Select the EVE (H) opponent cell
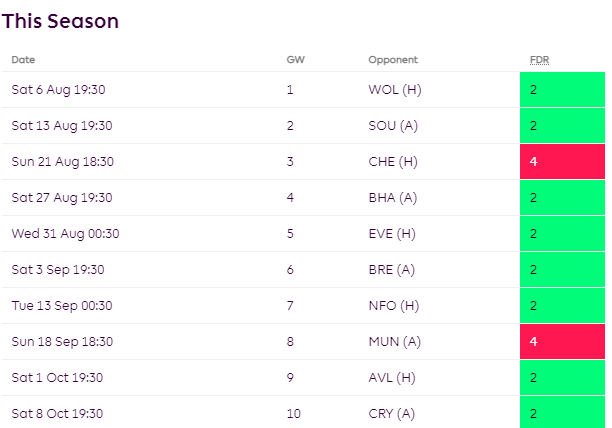The image size is (612, 428). (391, 234)
